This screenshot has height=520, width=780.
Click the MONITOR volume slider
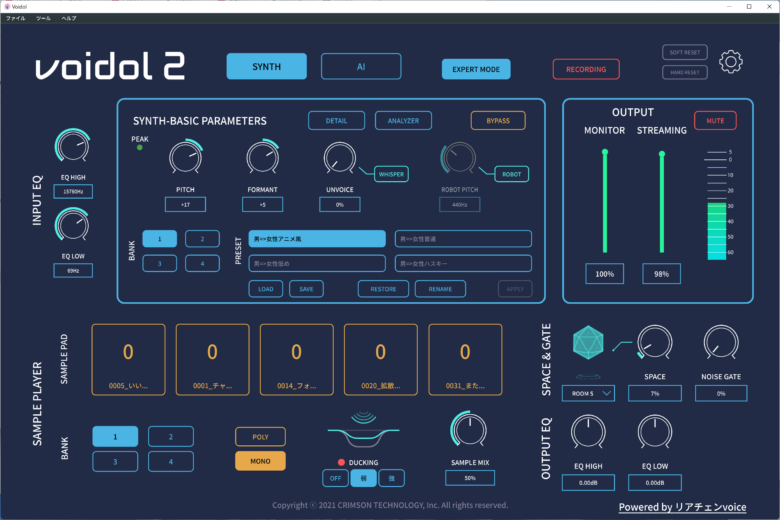(x=605, y=201)
